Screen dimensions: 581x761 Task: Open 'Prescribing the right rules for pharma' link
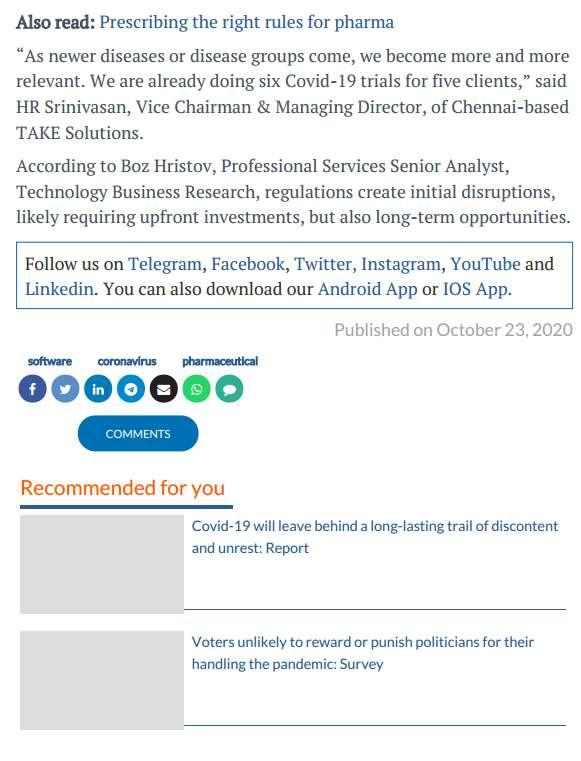(247, 22)
